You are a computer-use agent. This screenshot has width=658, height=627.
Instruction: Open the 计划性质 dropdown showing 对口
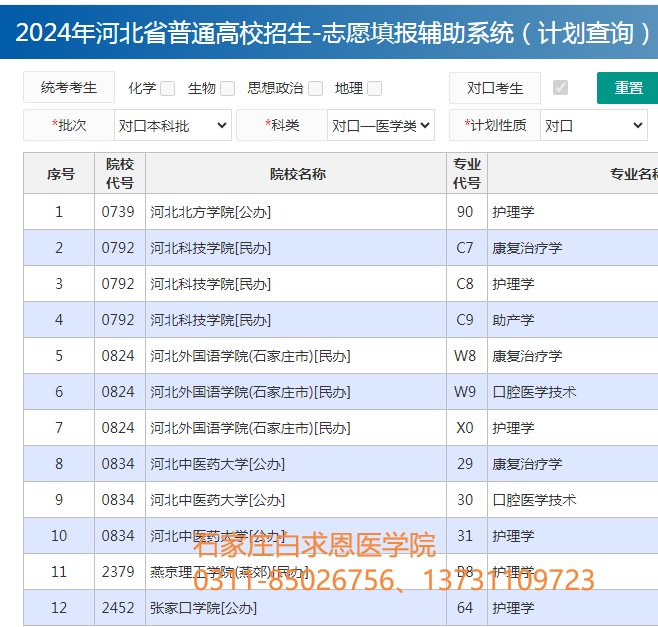pyautogui.click(x=594, y=126)
